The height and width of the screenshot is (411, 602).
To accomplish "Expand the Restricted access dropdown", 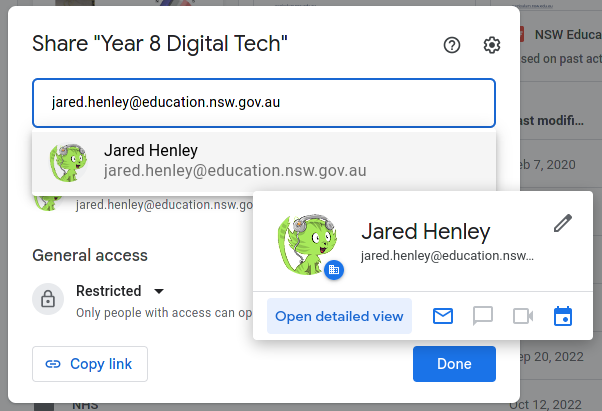I will tap(120, 291).
